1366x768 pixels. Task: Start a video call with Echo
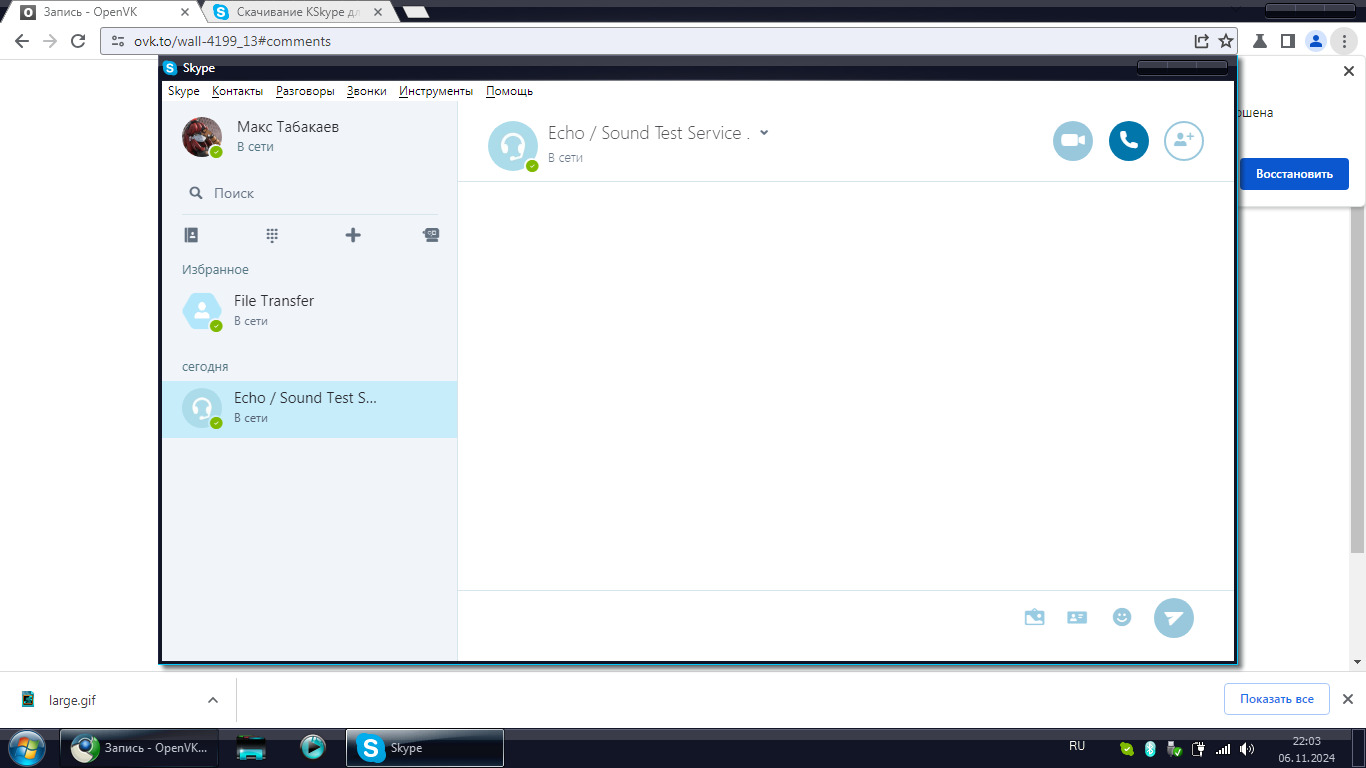(1073, 141)
